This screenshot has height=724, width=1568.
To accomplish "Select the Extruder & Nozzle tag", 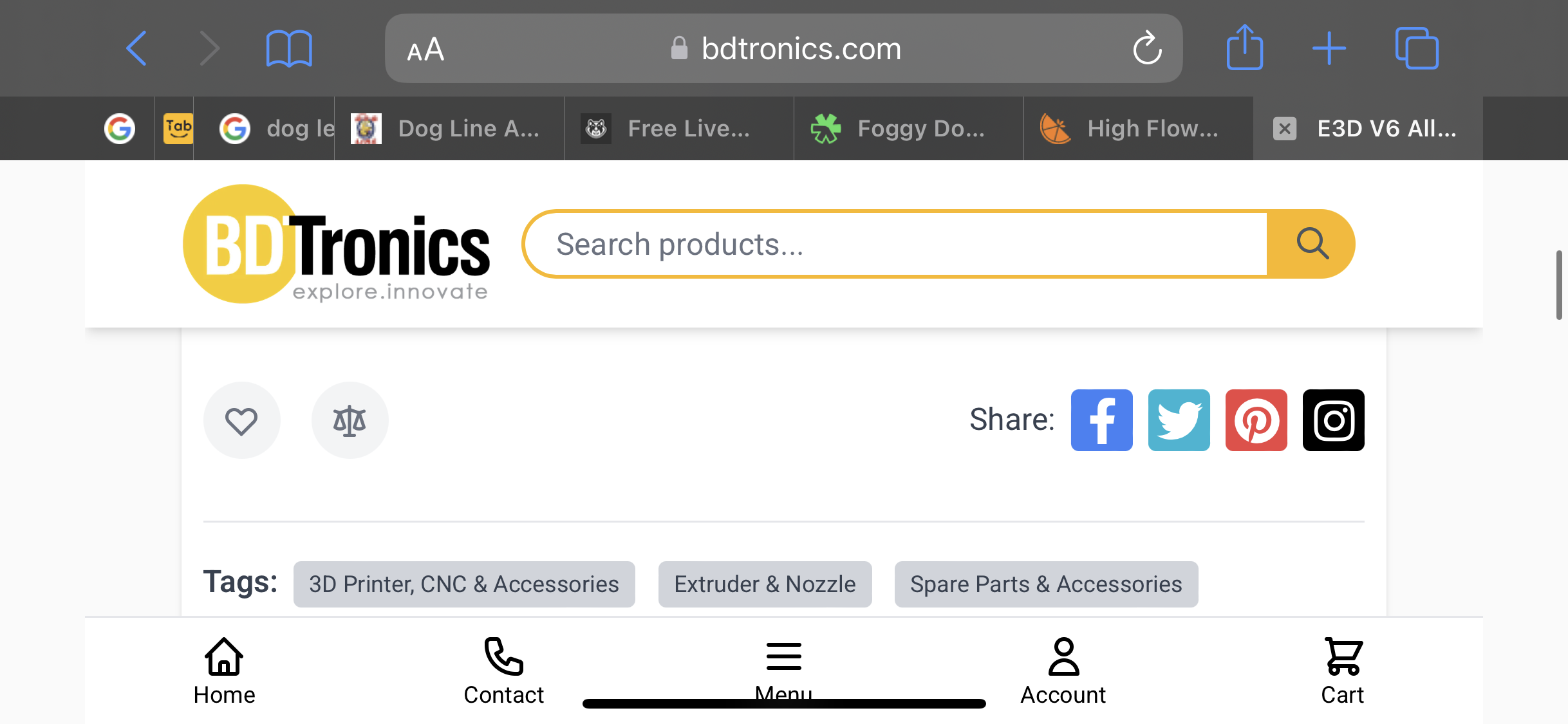I will click(x=765, y=584).
